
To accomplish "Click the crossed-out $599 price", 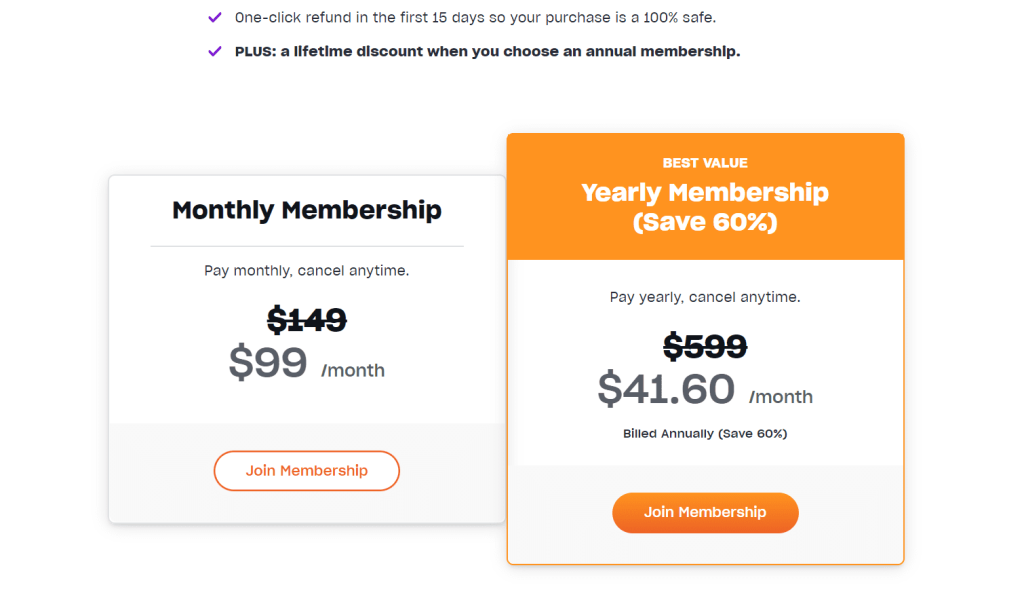I will pos(705,346).
